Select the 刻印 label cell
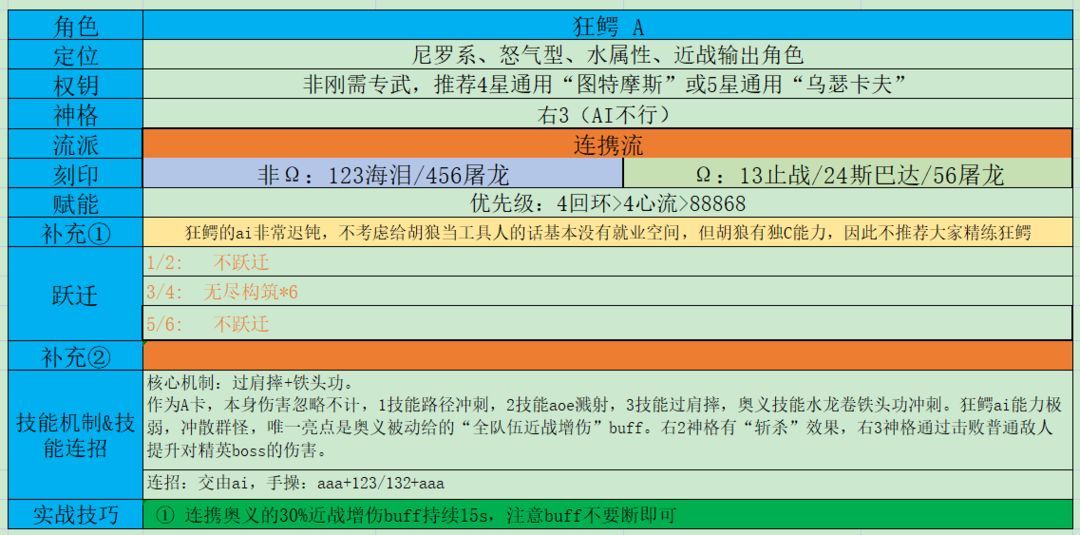 tap(75, 174)
